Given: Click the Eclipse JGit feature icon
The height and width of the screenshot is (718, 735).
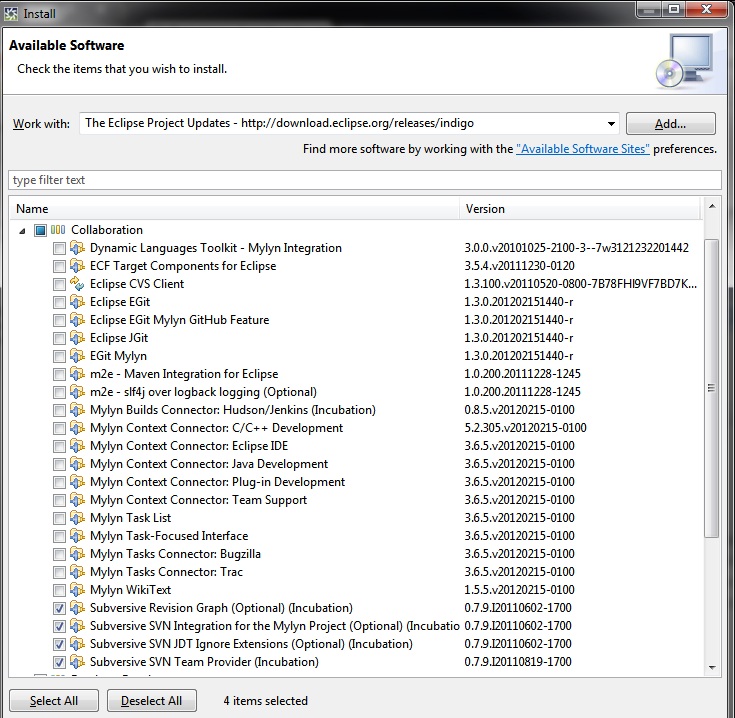Looking at the screenshot, I should point(77,338).
